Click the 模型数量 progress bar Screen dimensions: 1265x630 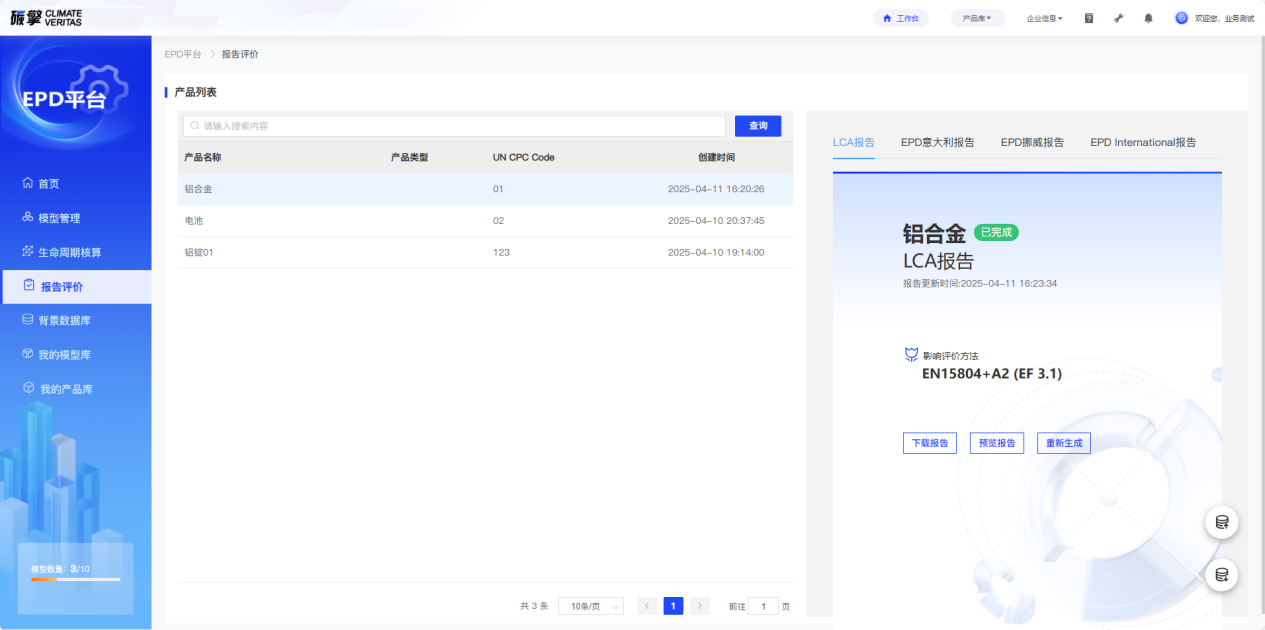point(75,579)
